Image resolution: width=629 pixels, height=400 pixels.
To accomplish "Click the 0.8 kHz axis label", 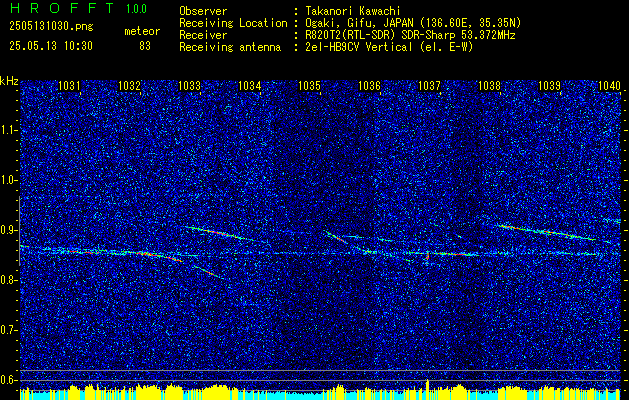I will (x=8, y=280).
